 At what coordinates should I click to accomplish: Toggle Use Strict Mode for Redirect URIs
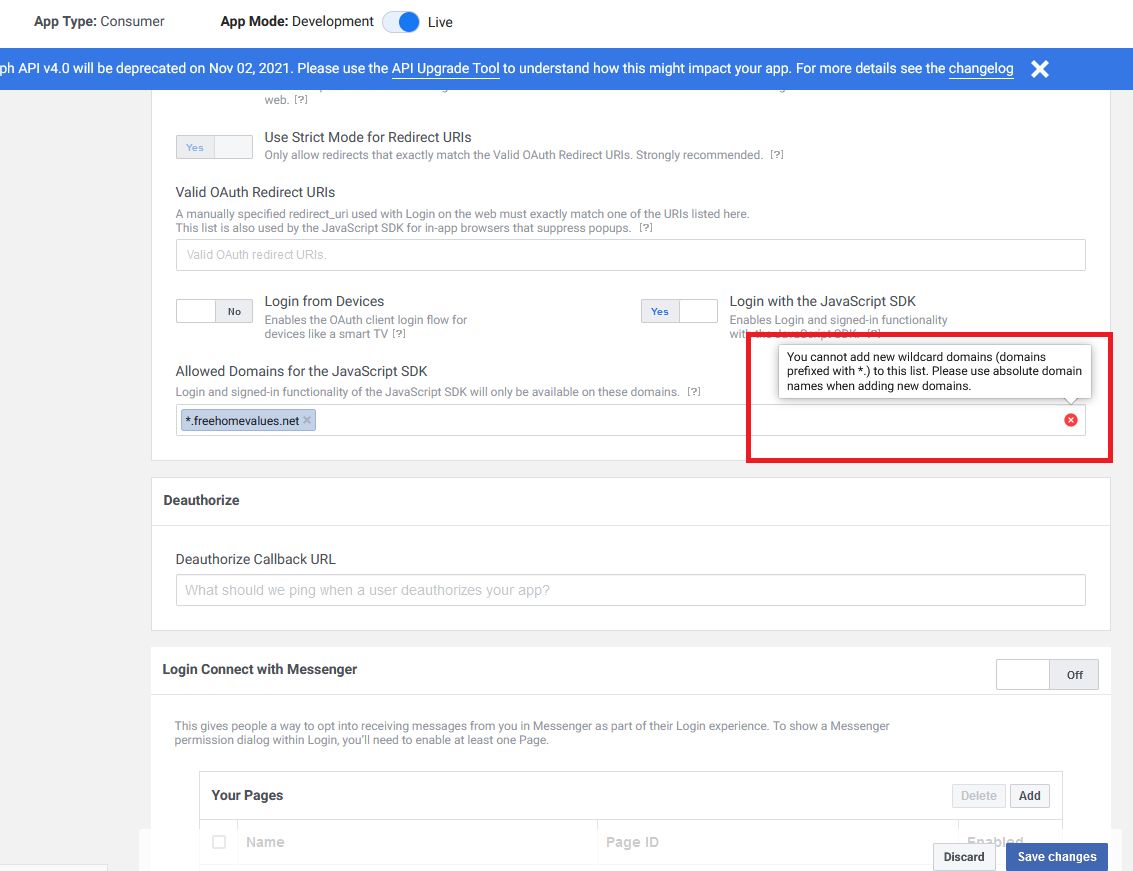[x=214, y=147]
